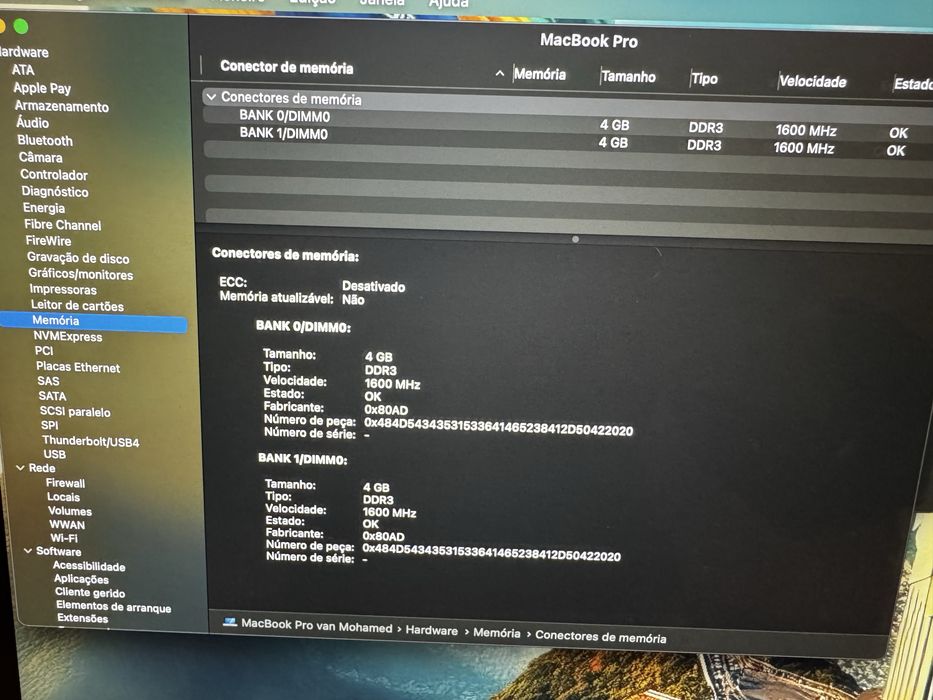The width and height of the screenshot is (933, 700).
Task: Select Impressoras in the sidebar
Action: point(63,290)
